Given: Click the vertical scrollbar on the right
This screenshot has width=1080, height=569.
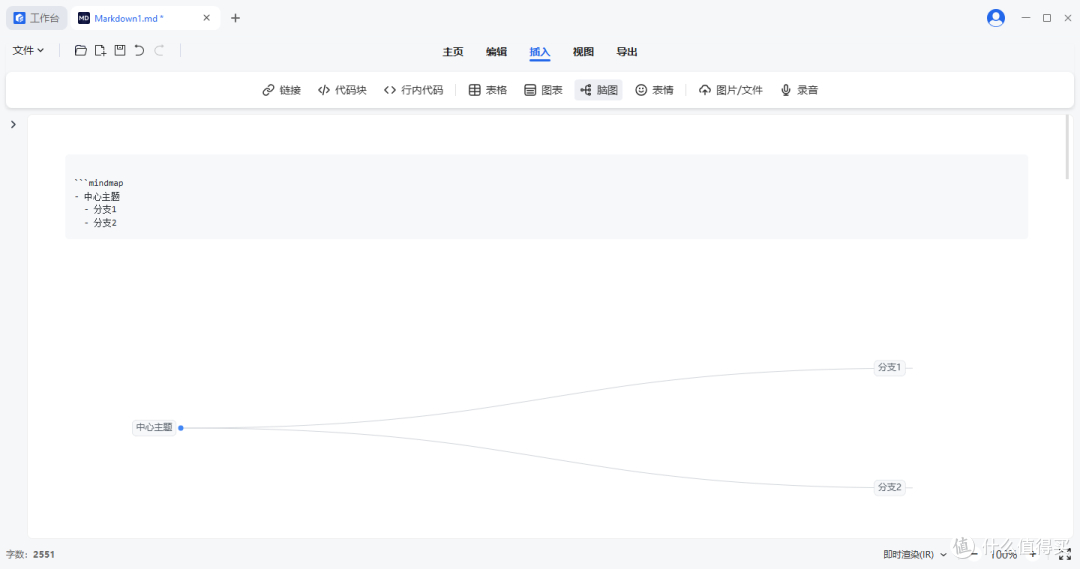Looking at the screenshot, I should (x=1068, y=147).
